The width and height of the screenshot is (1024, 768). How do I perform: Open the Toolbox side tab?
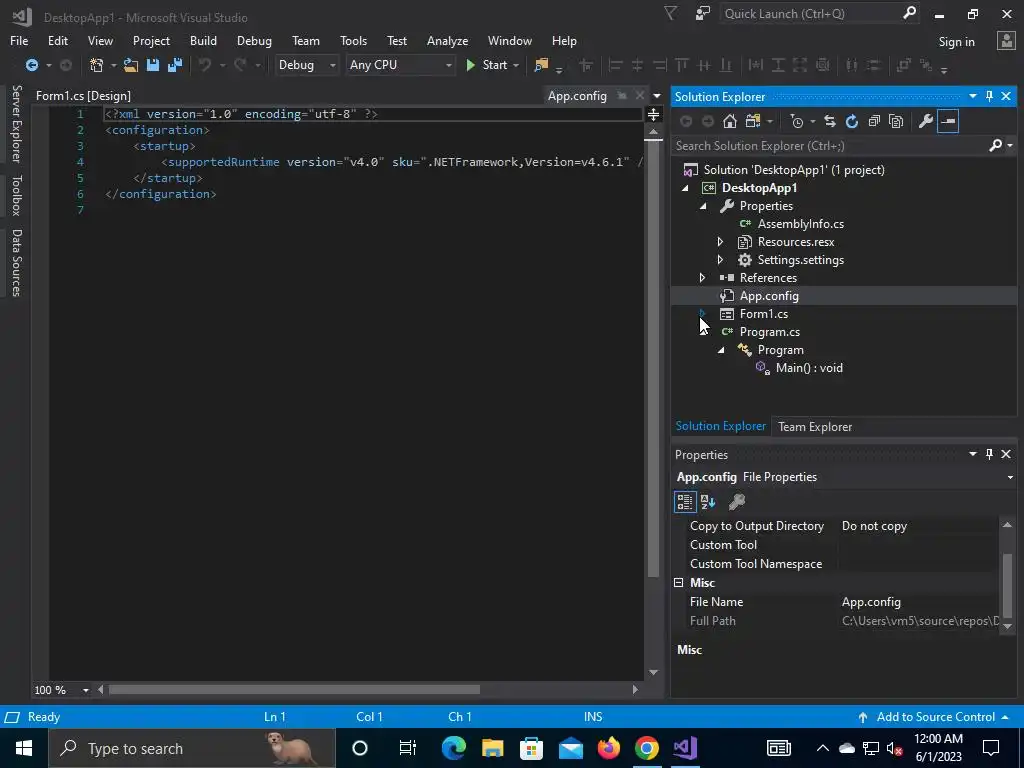click(16, 195)
